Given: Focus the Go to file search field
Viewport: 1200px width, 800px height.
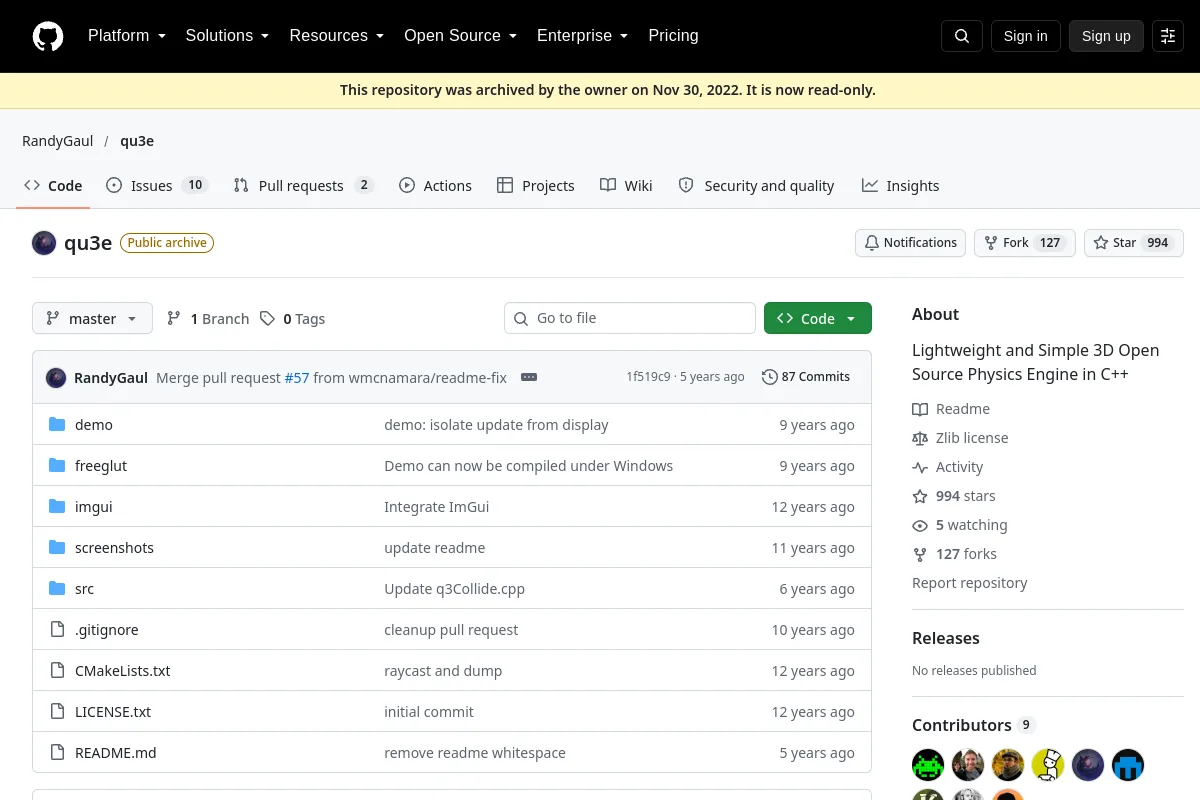Looking at the screenshot, I should pos(630,318).
